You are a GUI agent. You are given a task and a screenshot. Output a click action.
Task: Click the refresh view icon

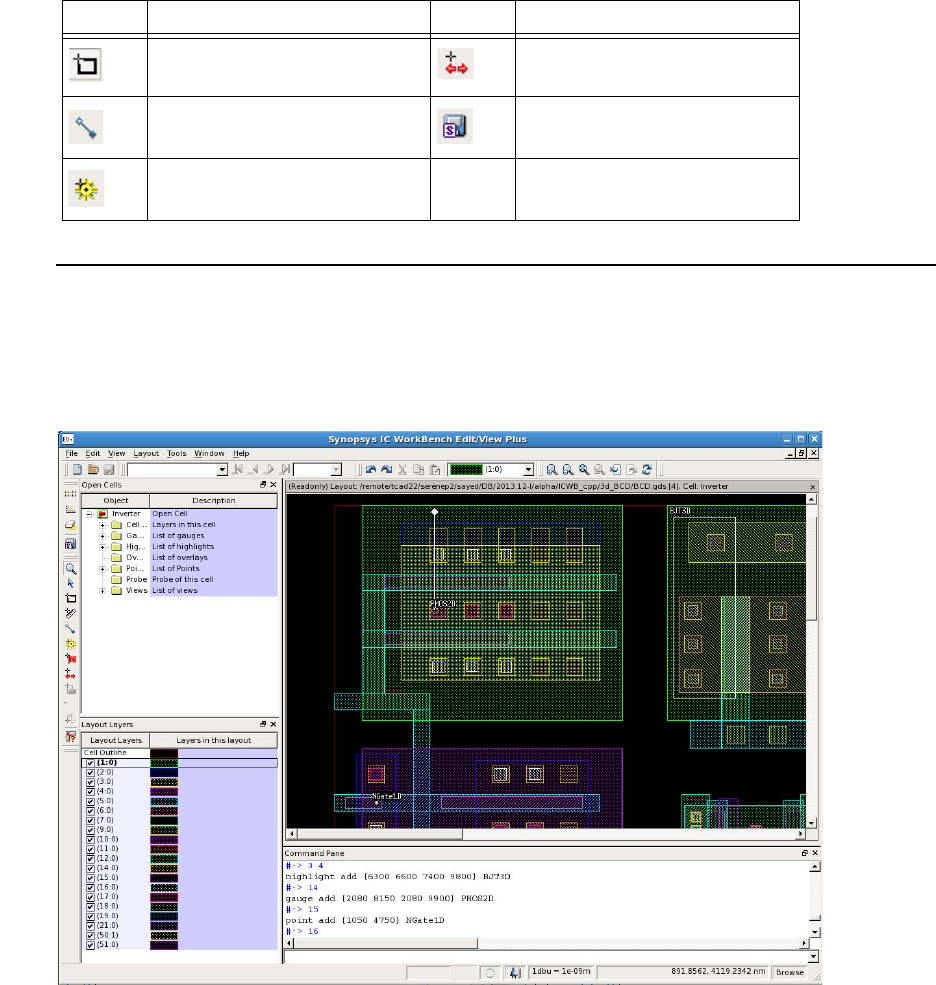646,469
